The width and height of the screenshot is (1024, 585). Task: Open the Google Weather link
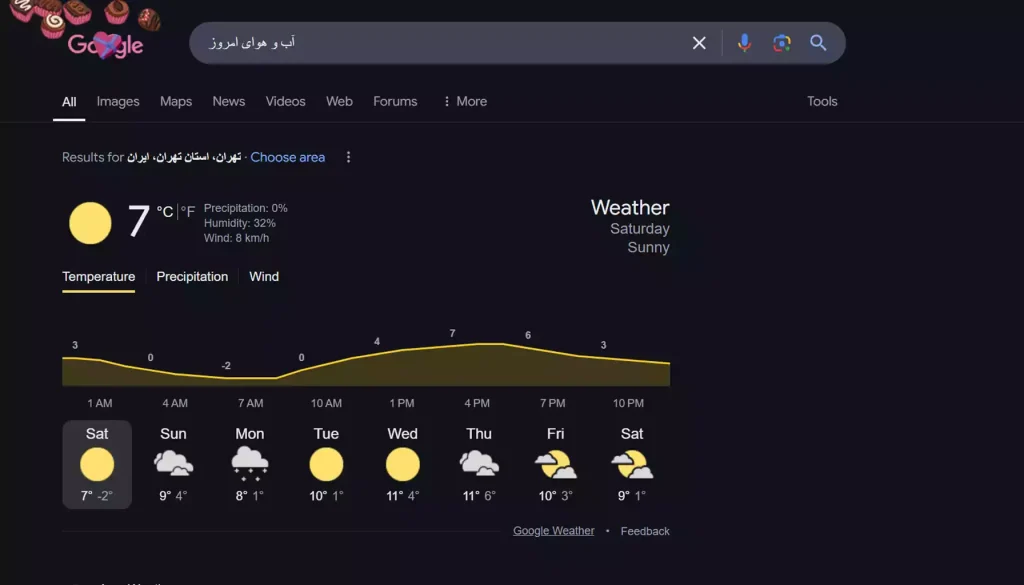pyautogui.click(x=553, y=530)
